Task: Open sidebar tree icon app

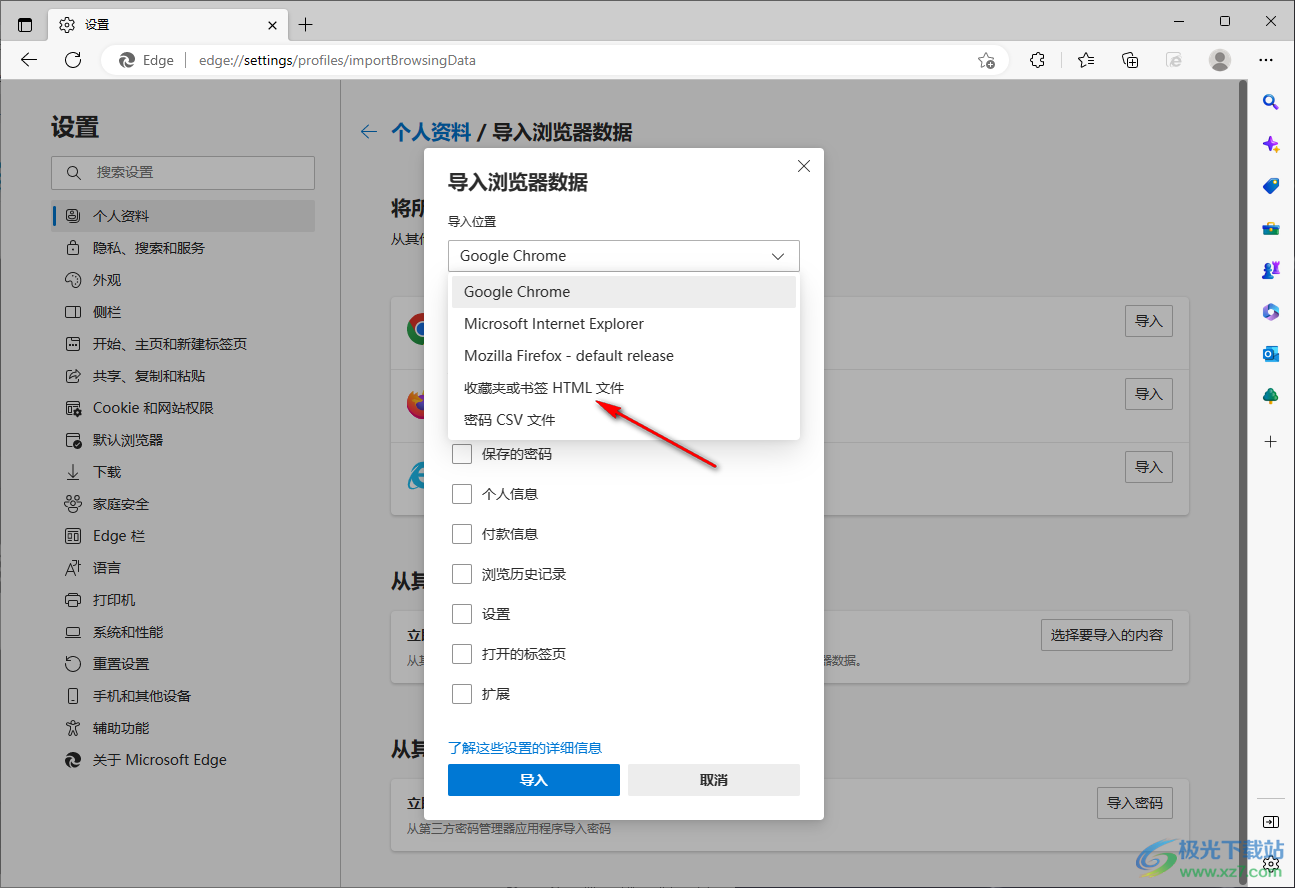Action: [x=1271, y=396]
